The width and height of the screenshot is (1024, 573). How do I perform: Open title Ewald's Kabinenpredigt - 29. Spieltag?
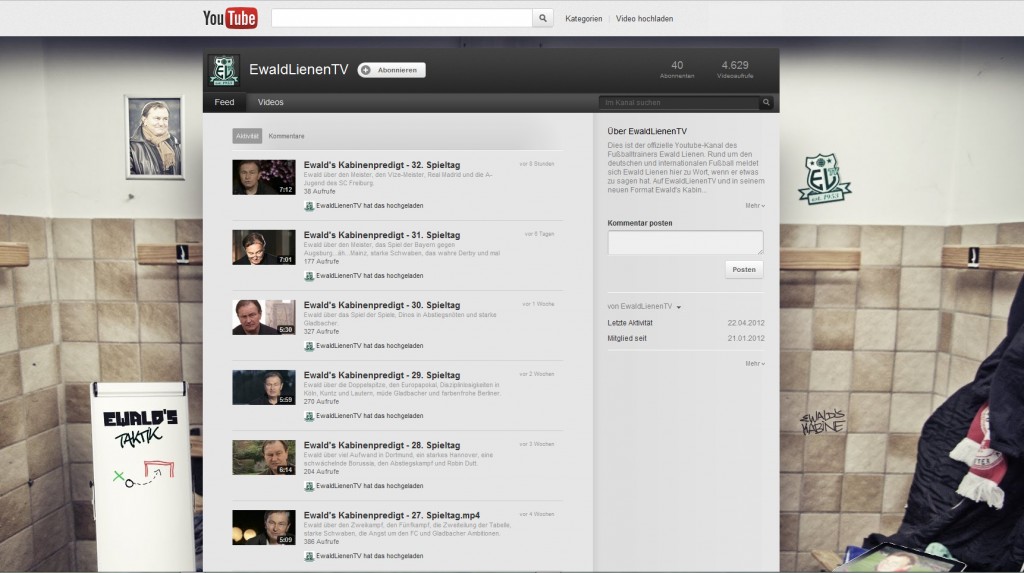point(381,375)
